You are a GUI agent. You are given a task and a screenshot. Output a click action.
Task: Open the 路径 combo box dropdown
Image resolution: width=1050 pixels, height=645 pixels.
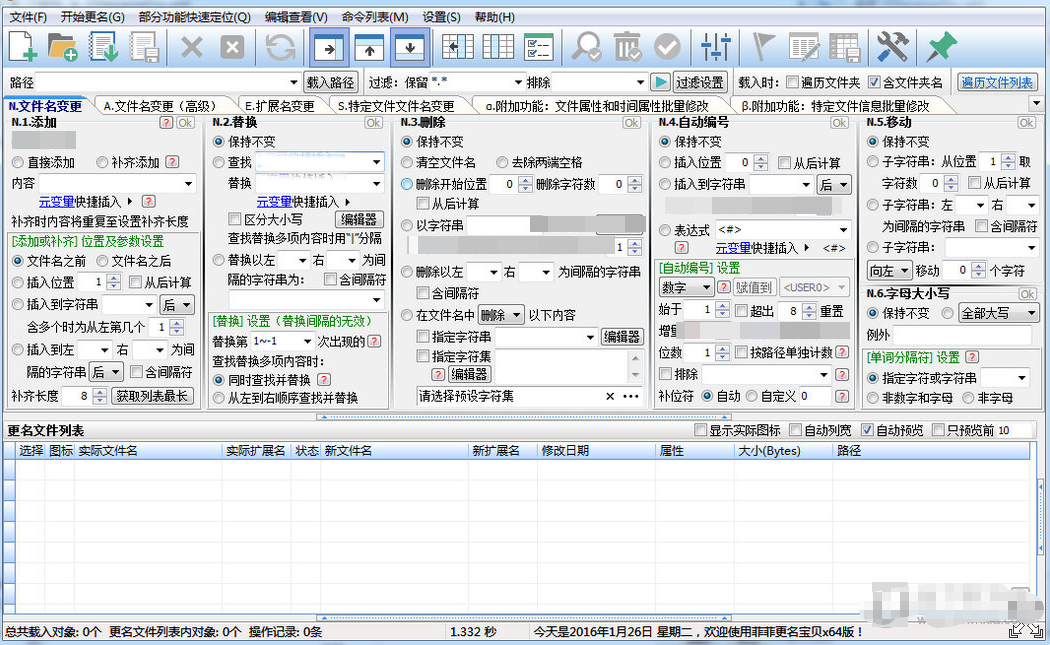pyautogui.click(x=293, y=82)
